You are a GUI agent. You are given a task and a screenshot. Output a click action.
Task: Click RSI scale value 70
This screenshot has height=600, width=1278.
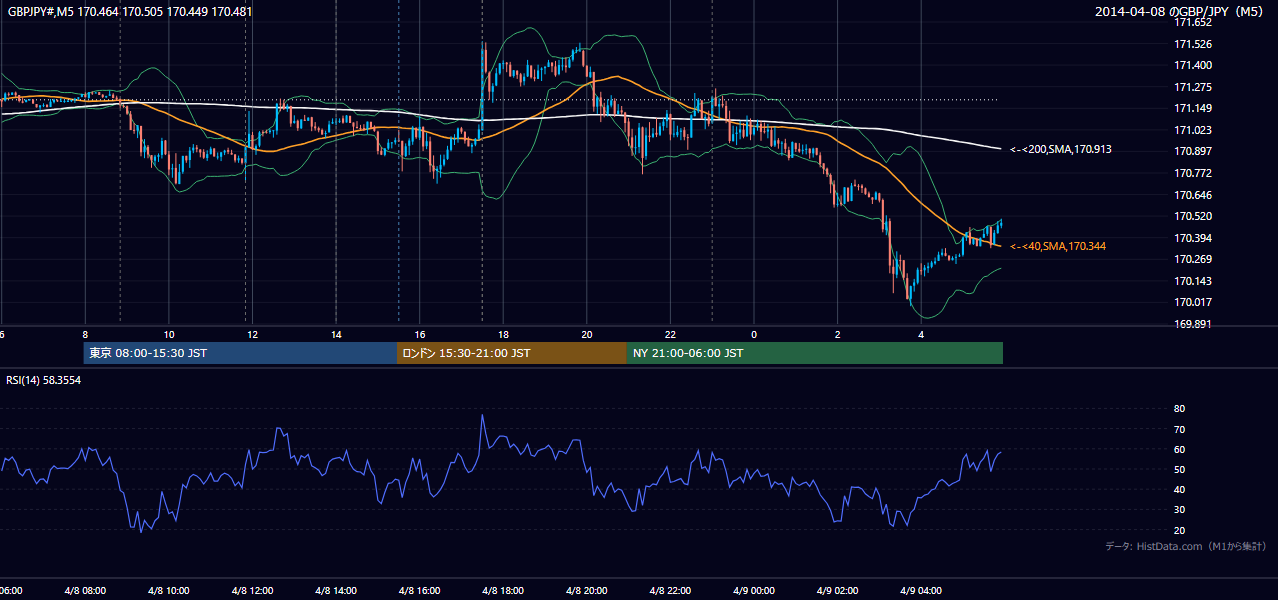[x=1179, y=429]
